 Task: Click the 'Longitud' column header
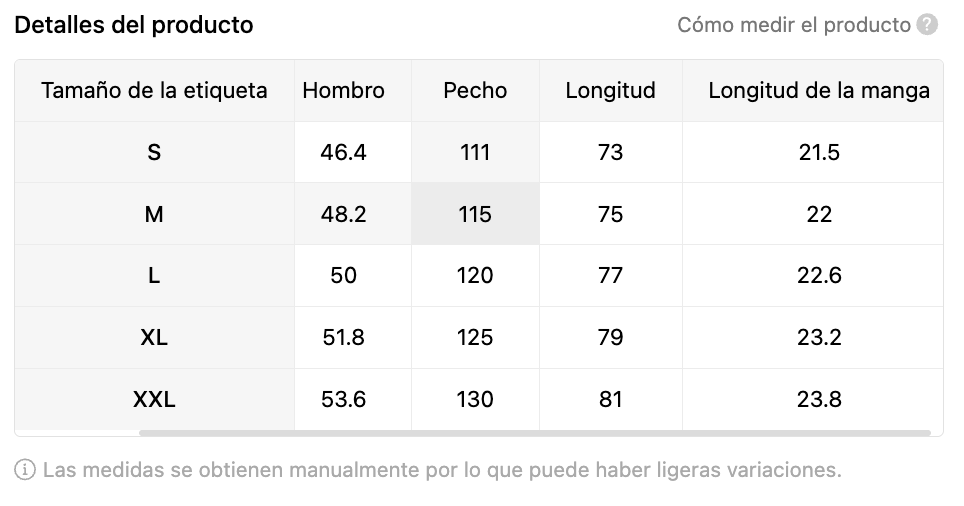(x=610, y=91)
